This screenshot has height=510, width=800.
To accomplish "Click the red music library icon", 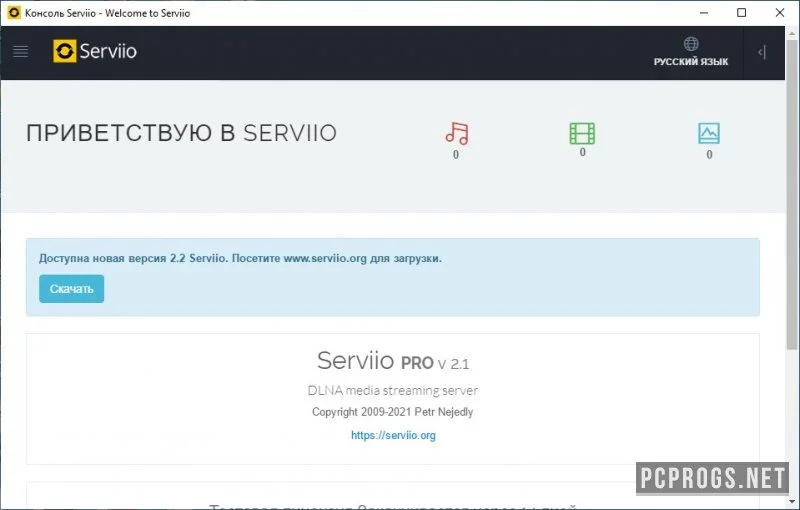I will [457, 133].
